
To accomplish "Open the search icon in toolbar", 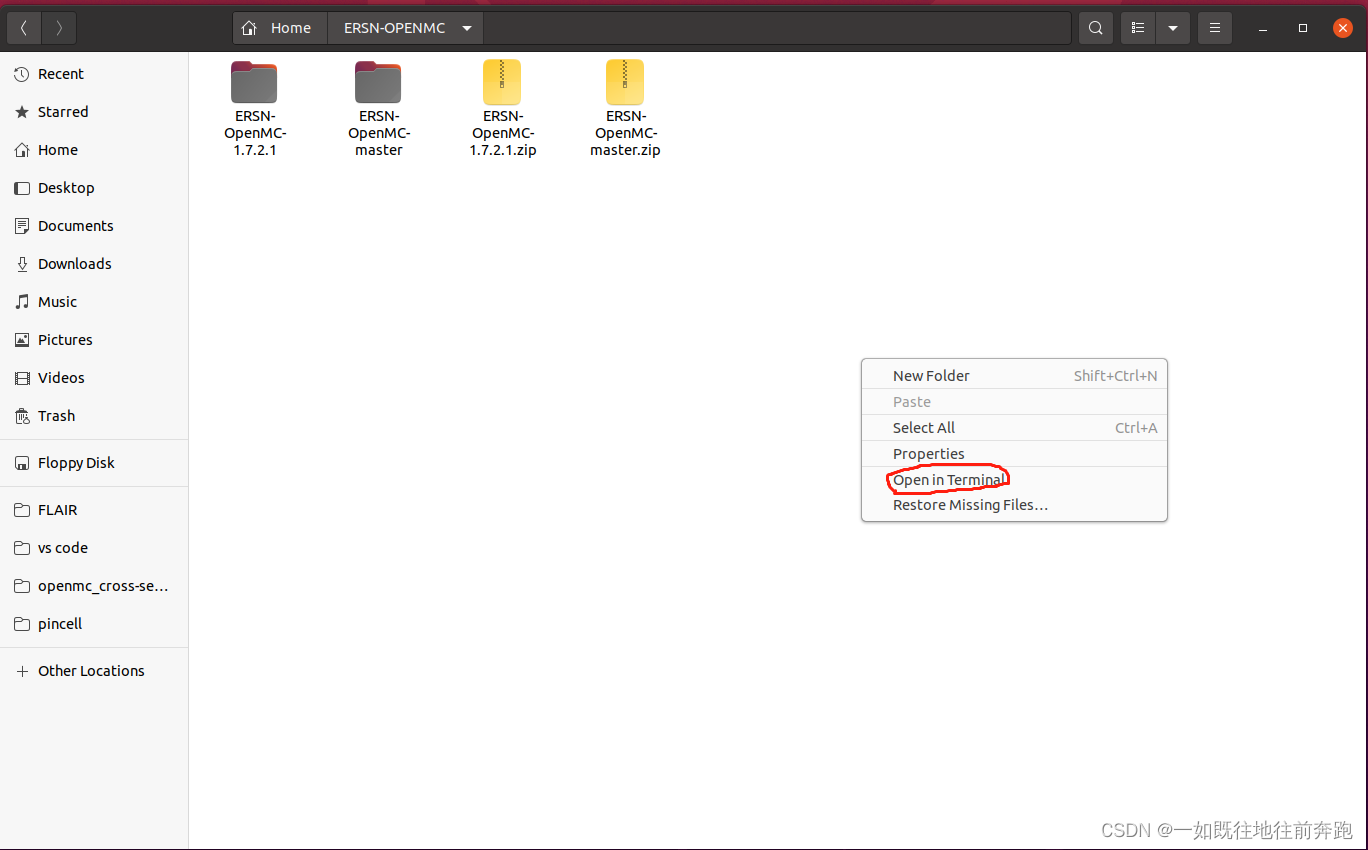I will (1095, 27).
